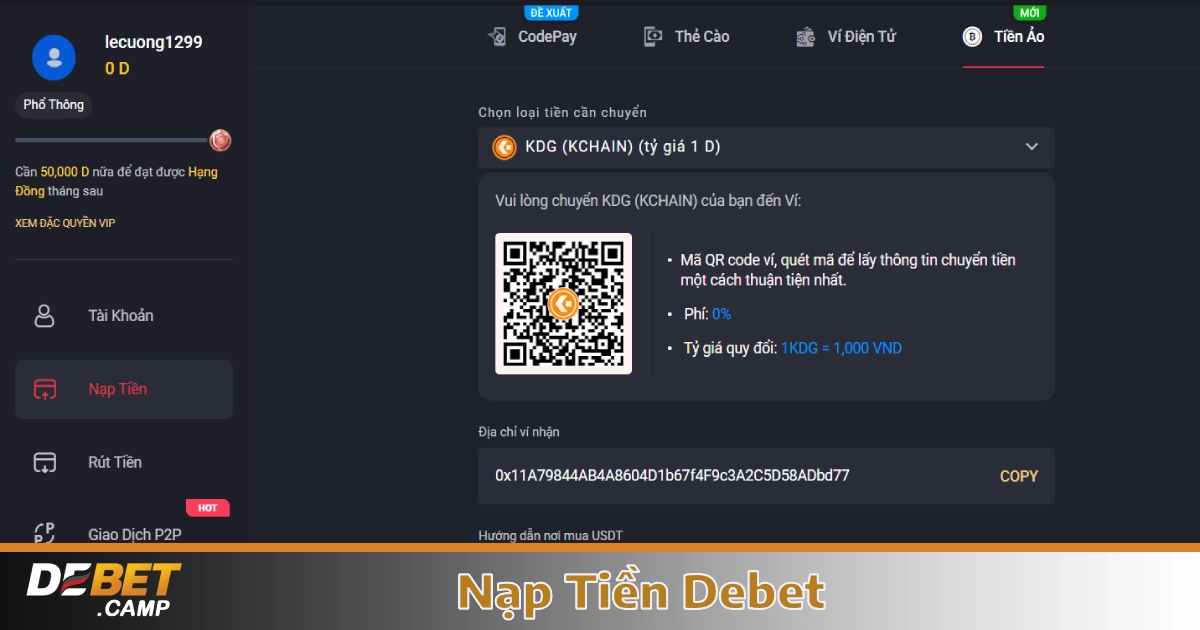The image size is (1200, 630).
Task: Click the wallet address field
Action: point(766,476)
